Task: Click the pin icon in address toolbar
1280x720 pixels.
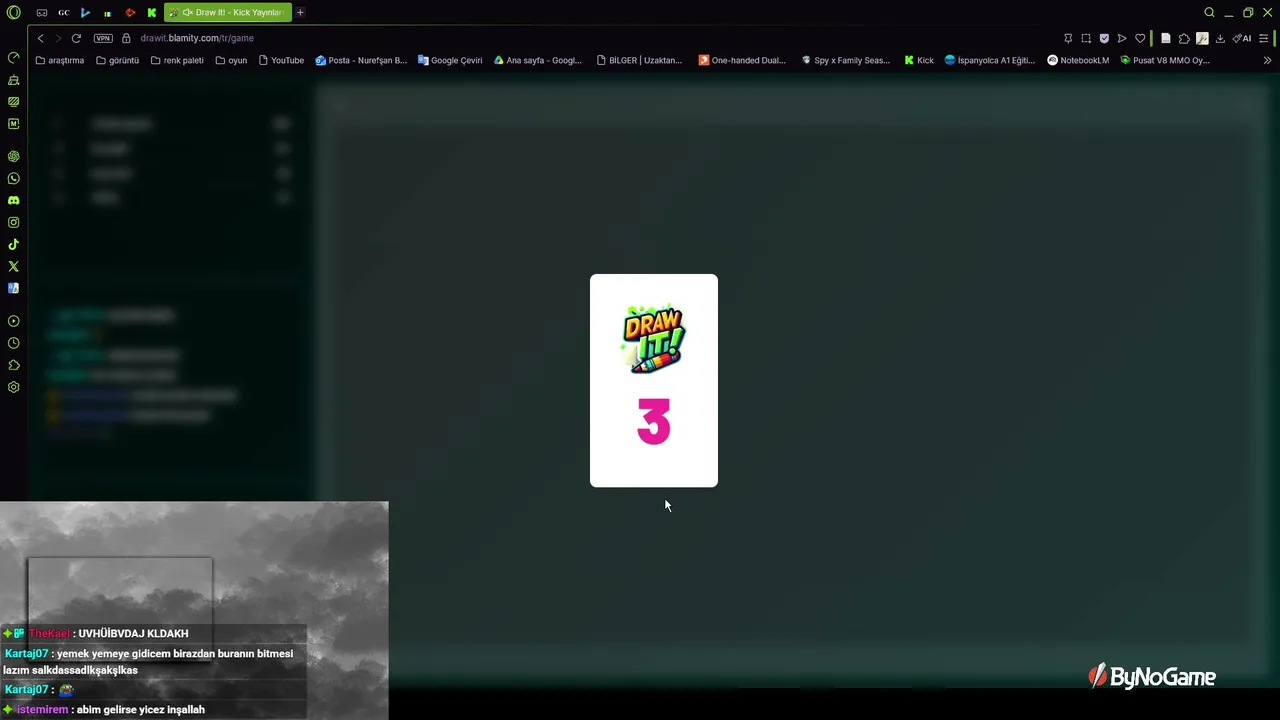Action: click(1068, 38)
